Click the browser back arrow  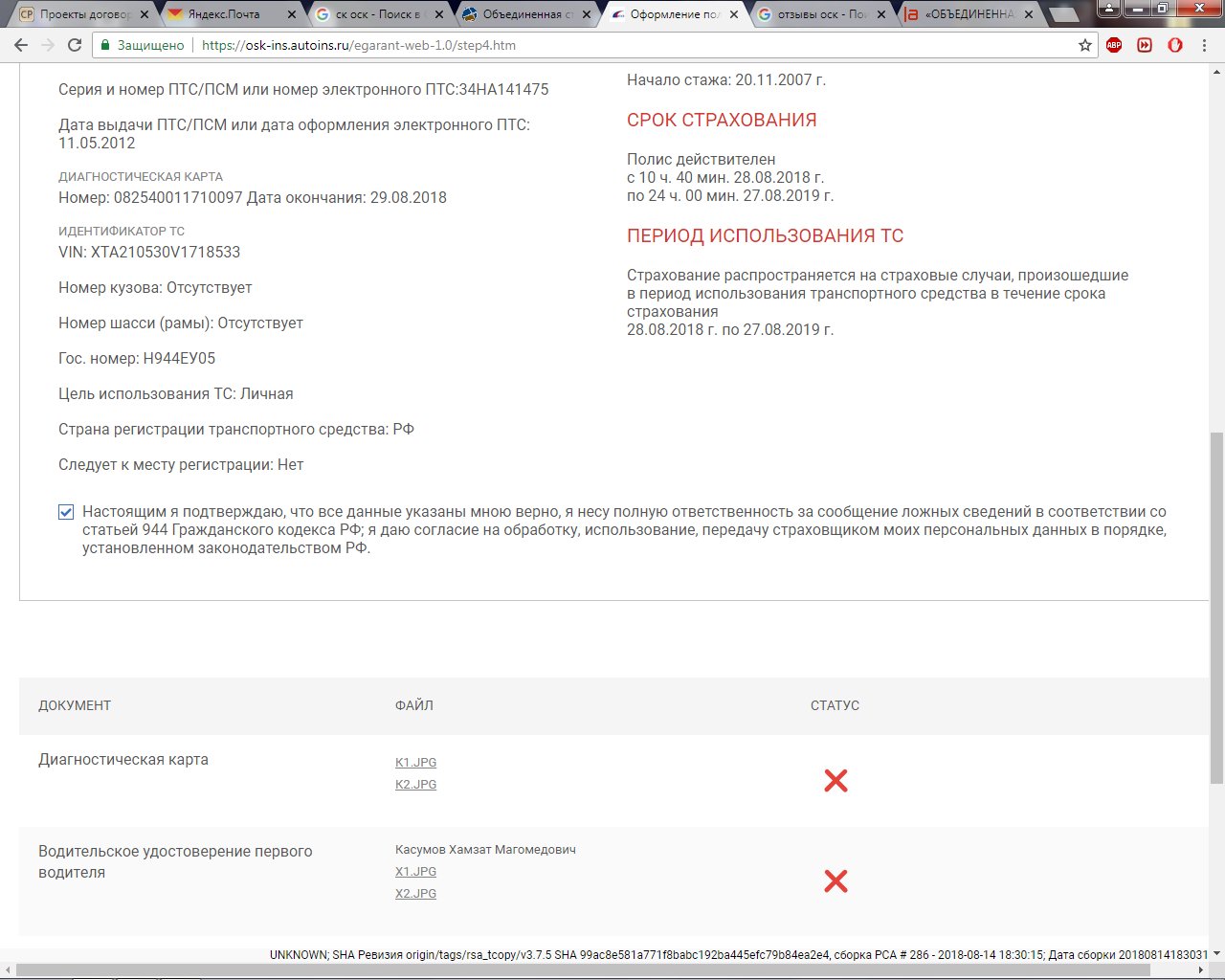click(x=22, y=45)
